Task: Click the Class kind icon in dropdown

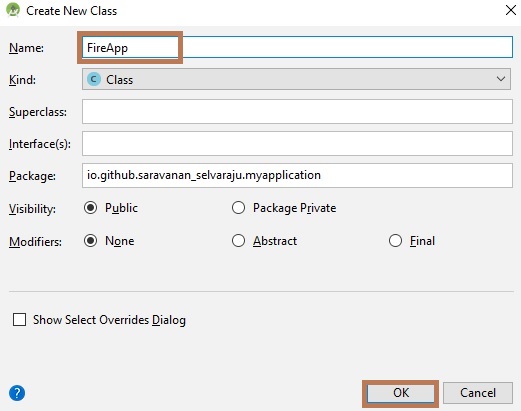Action: tap(94, 79)
